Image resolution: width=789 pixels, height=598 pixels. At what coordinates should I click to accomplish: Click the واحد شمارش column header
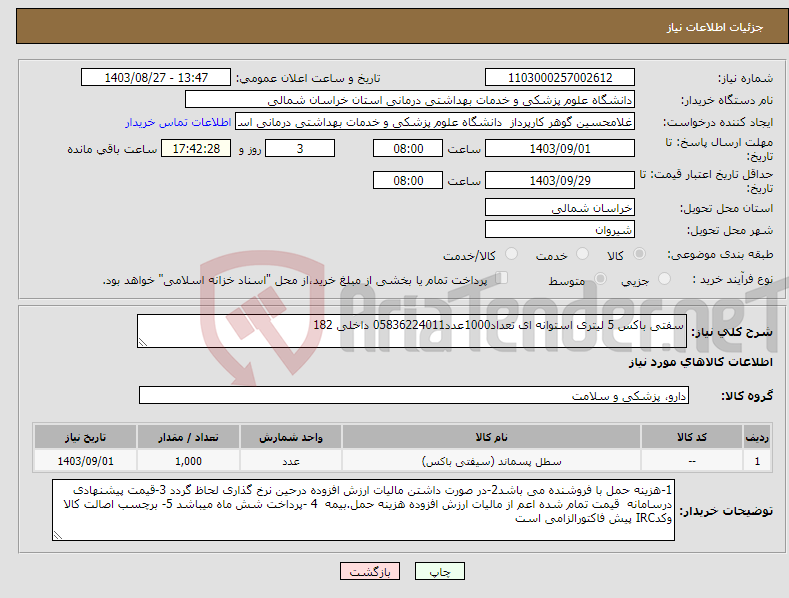[291, 437]
